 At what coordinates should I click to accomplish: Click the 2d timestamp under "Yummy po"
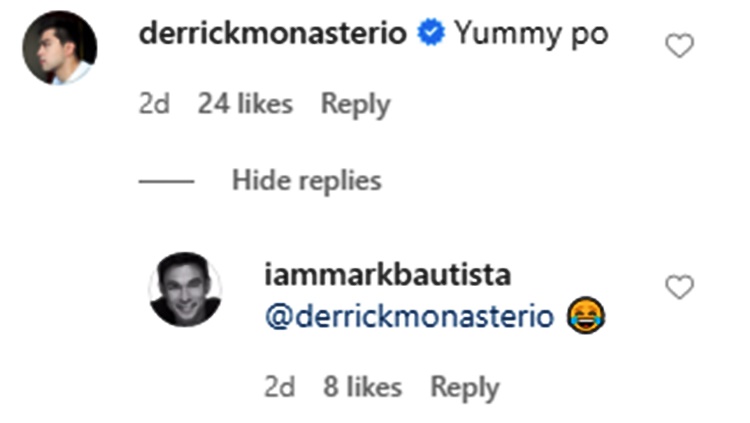click(x=155, y=104)
